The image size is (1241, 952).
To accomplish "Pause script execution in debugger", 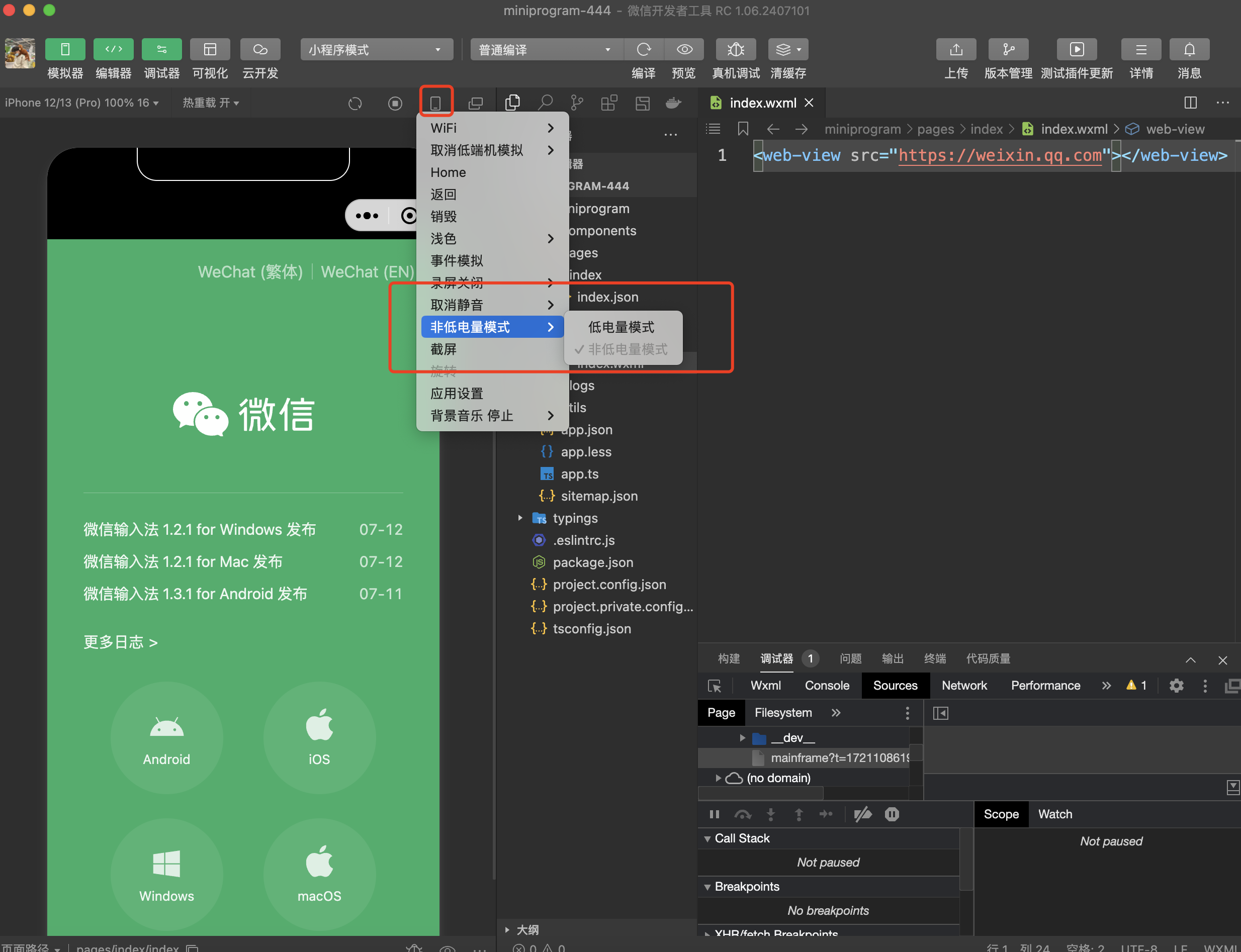I will point(715,814).
